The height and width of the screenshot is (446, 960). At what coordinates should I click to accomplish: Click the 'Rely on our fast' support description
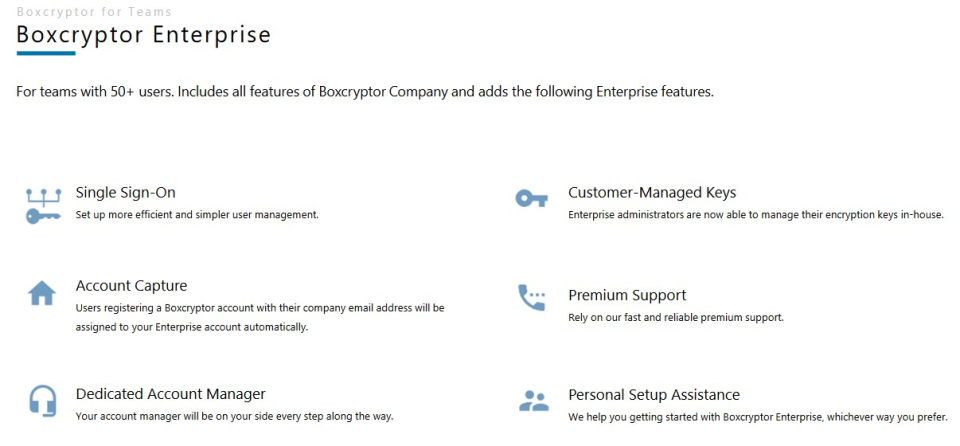[675, 317]
